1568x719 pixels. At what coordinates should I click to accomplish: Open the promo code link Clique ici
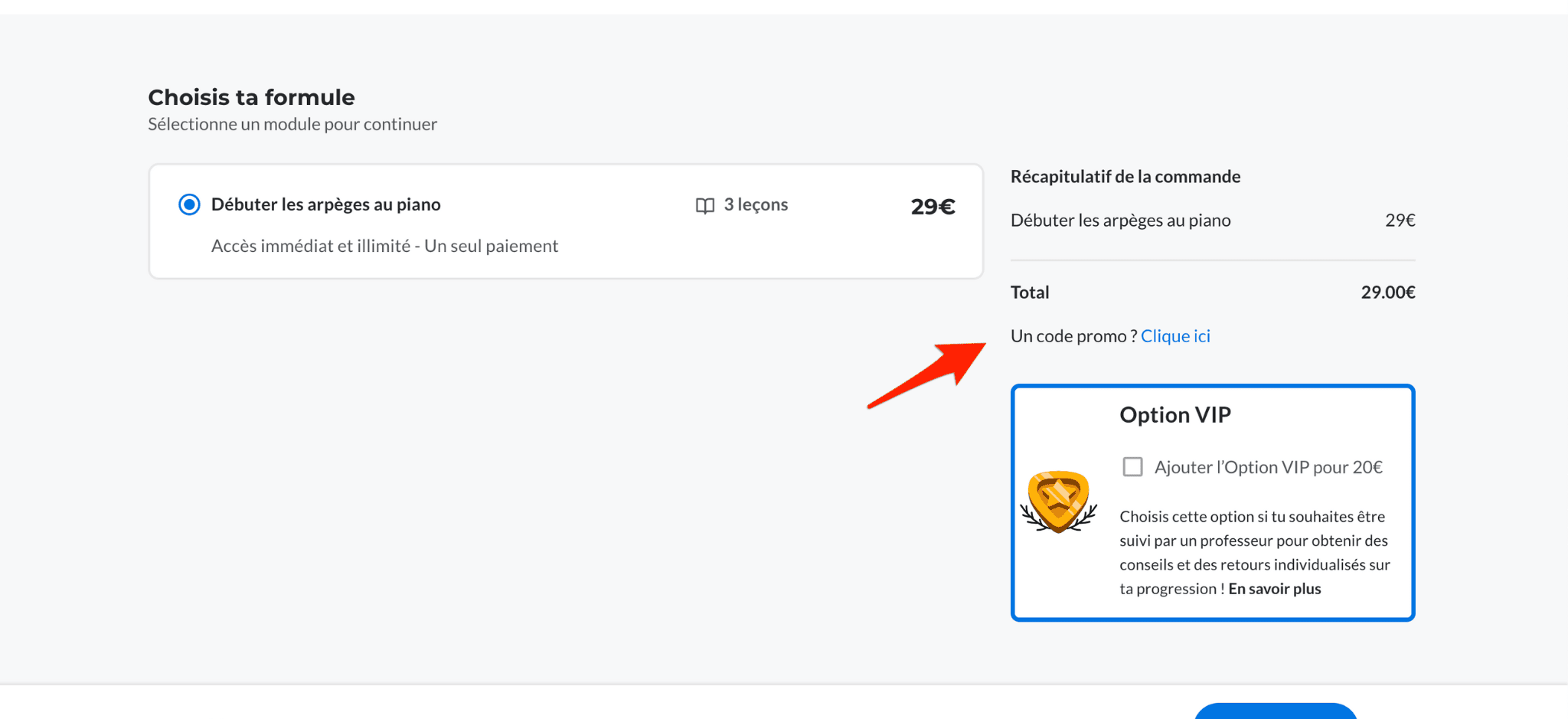(x=1175, y=336)
